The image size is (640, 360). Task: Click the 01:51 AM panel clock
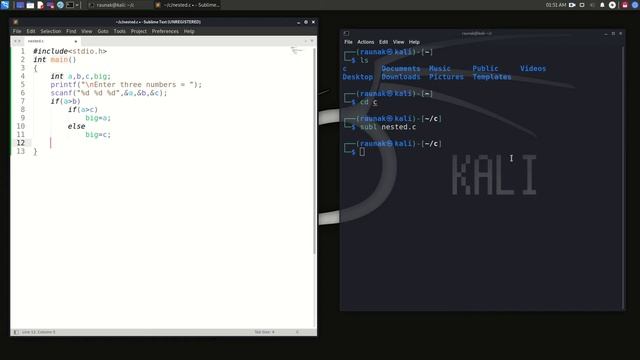click(x=556, y=5)
